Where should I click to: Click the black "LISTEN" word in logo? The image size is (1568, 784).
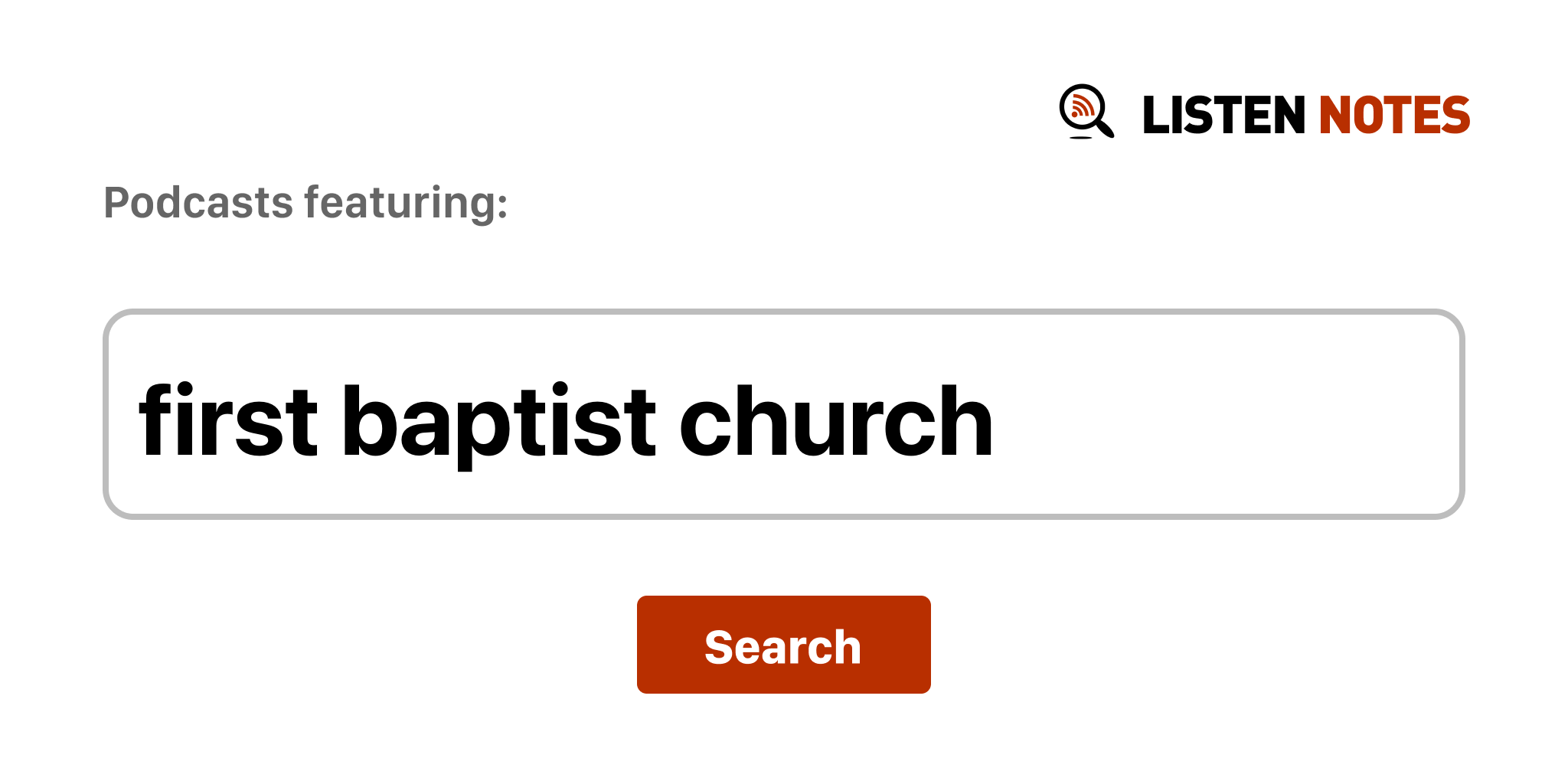pyautogui.click(x=1223, y=115)
